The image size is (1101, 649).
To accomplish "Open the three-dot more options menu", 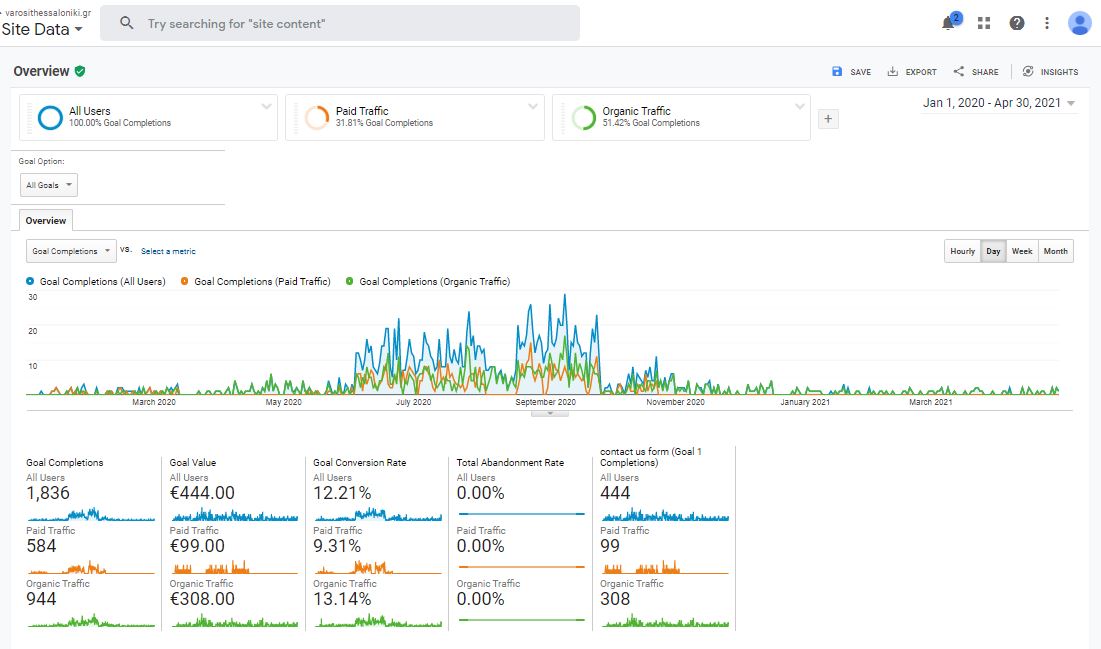I will [x=1047, y=23].
